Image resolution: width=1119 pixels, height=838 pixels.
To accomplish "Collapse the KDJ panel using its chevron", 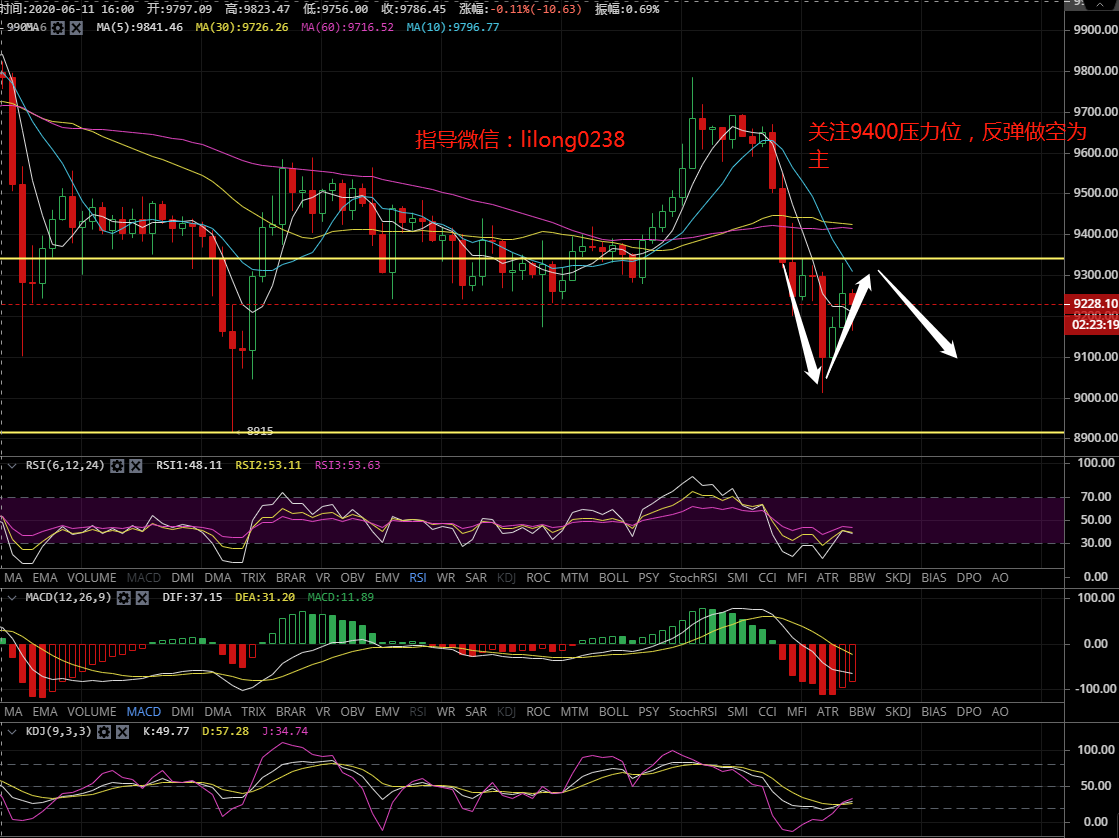I will 10,732.
